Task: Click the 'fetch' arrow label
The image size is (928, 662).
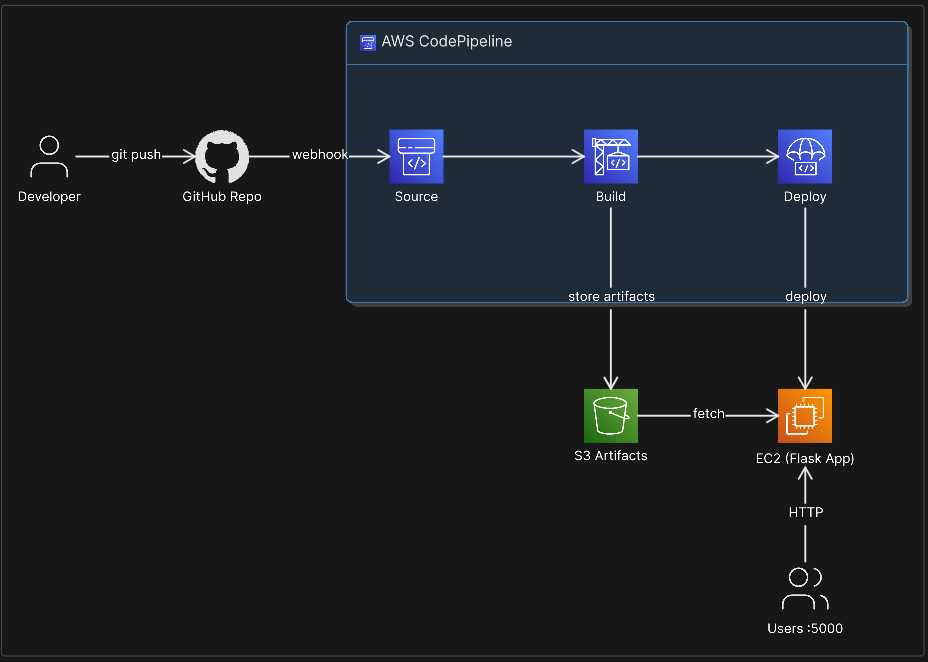Action: pyautogui.click(x=708, y=414)
